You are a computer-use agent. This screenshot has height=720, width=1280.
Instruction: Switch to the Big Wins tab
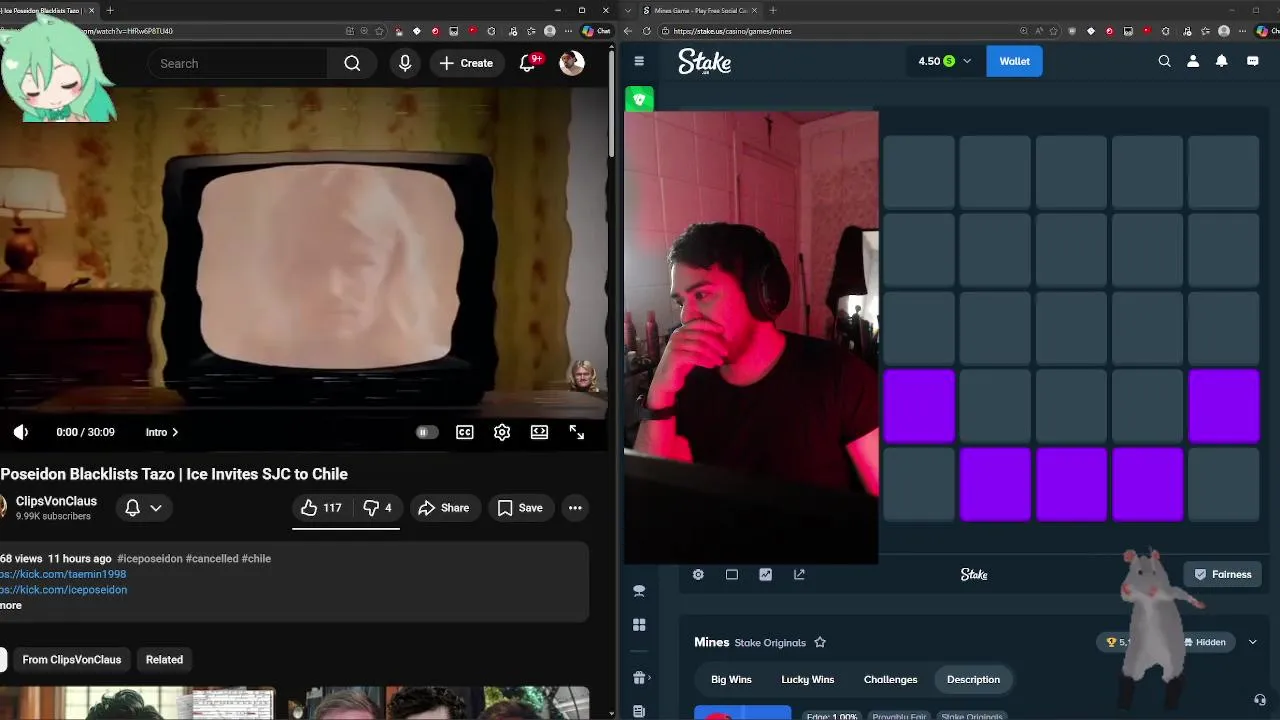[731, 679]
